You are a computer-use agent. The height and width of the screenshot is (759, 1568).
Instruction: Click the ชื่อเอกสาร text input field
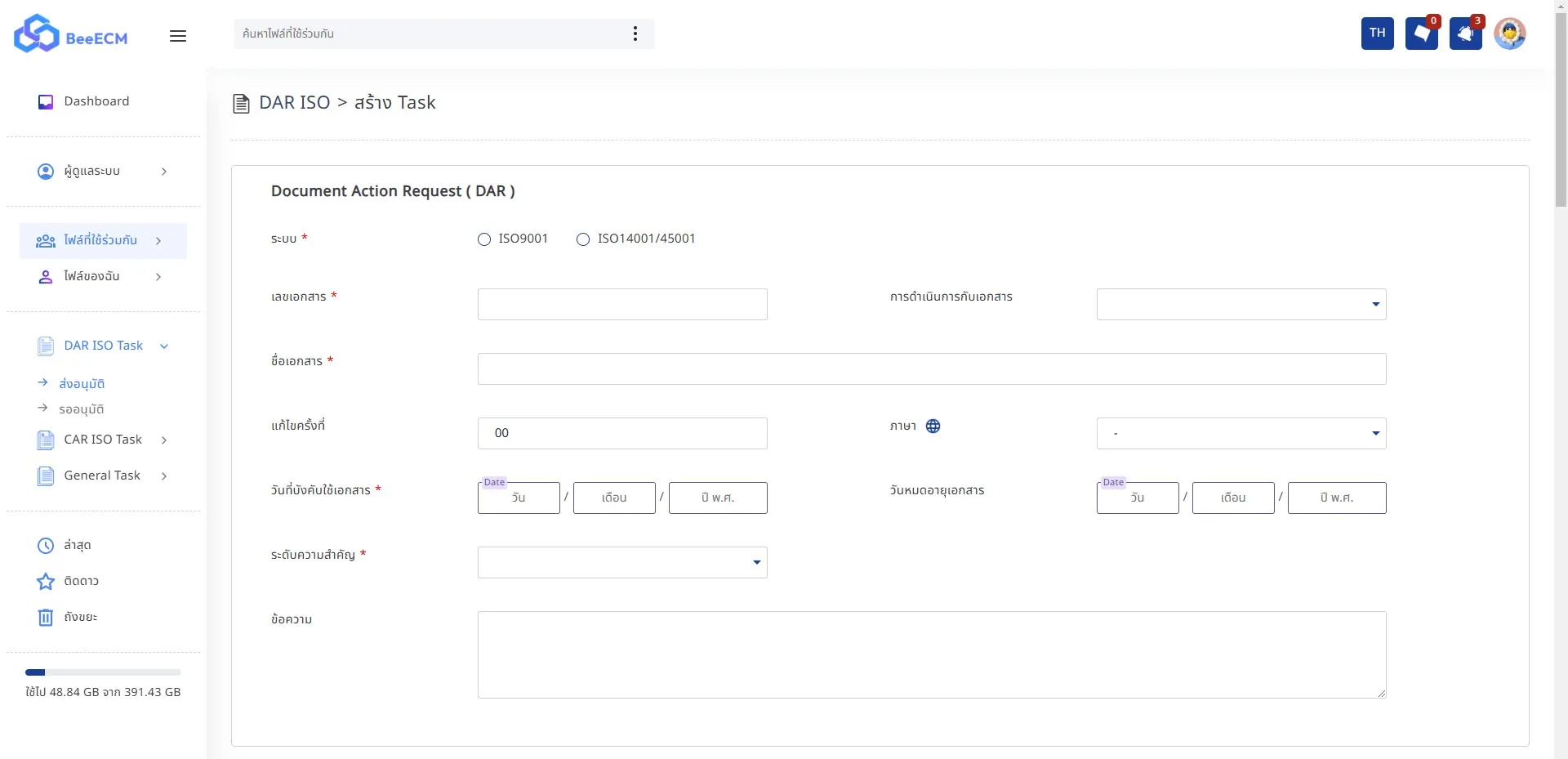(x=931, y=368)
